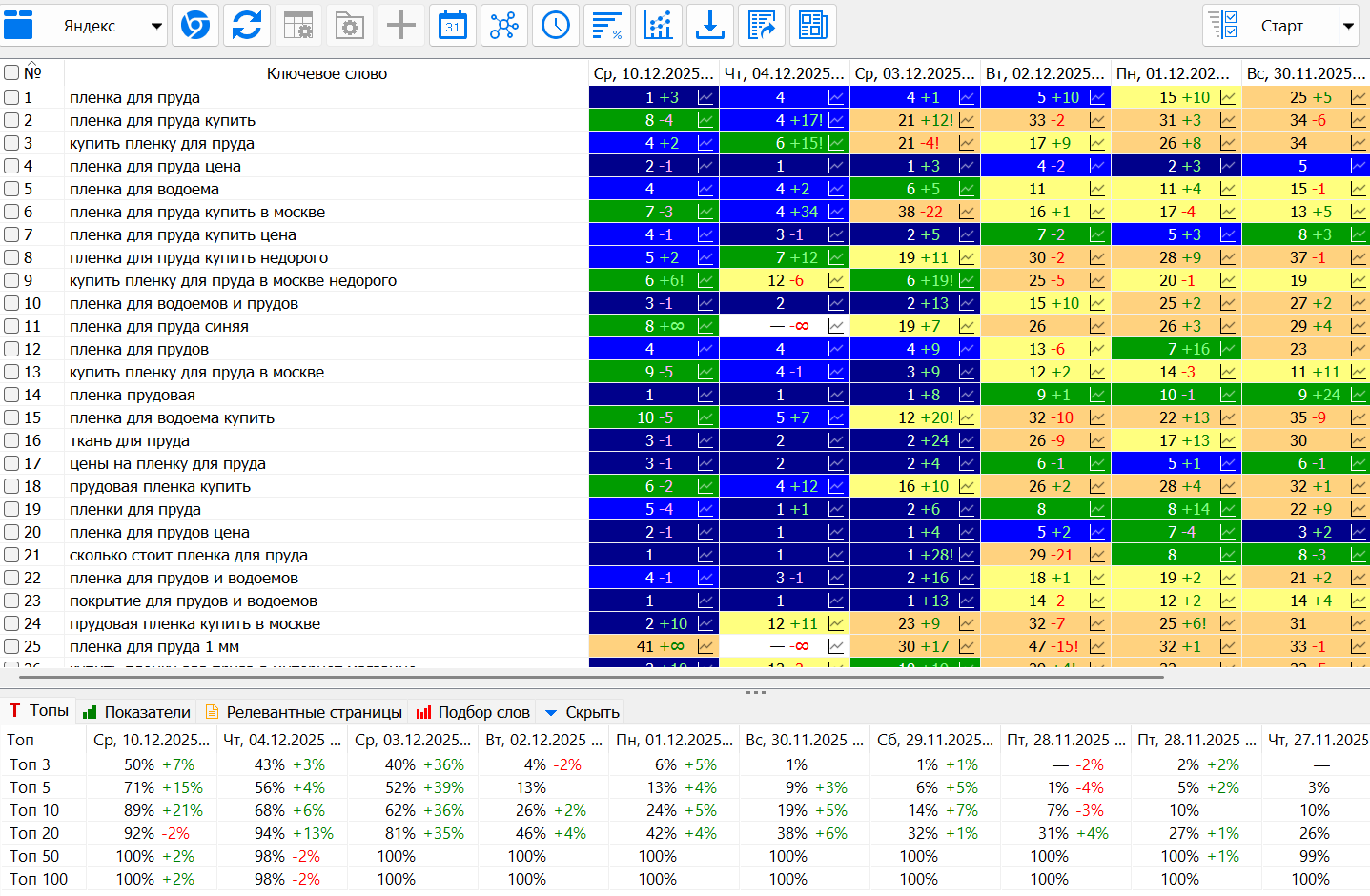Click the report export share icon
The image size is (1370, 896).
pyautogui.click(x=762, y=25)
